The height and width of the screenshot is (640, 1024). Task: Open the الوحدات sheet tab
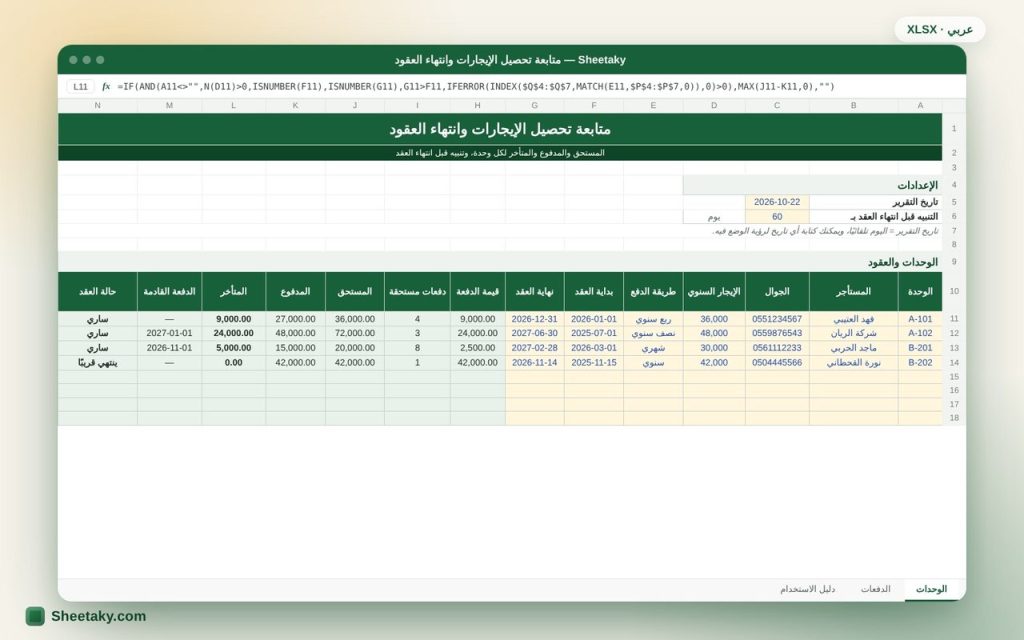tap(931, 589)
